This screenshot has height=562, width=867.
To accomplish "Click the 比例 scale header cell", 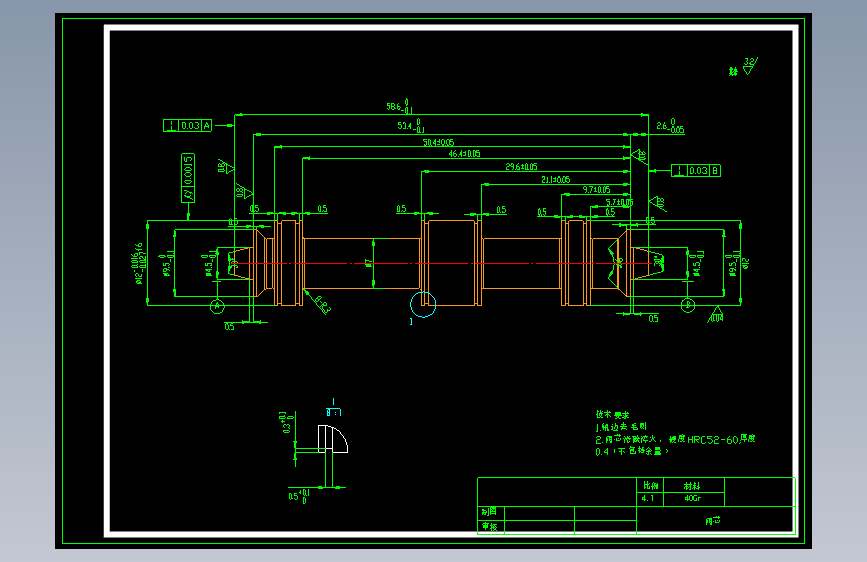I will click(650, 486).
